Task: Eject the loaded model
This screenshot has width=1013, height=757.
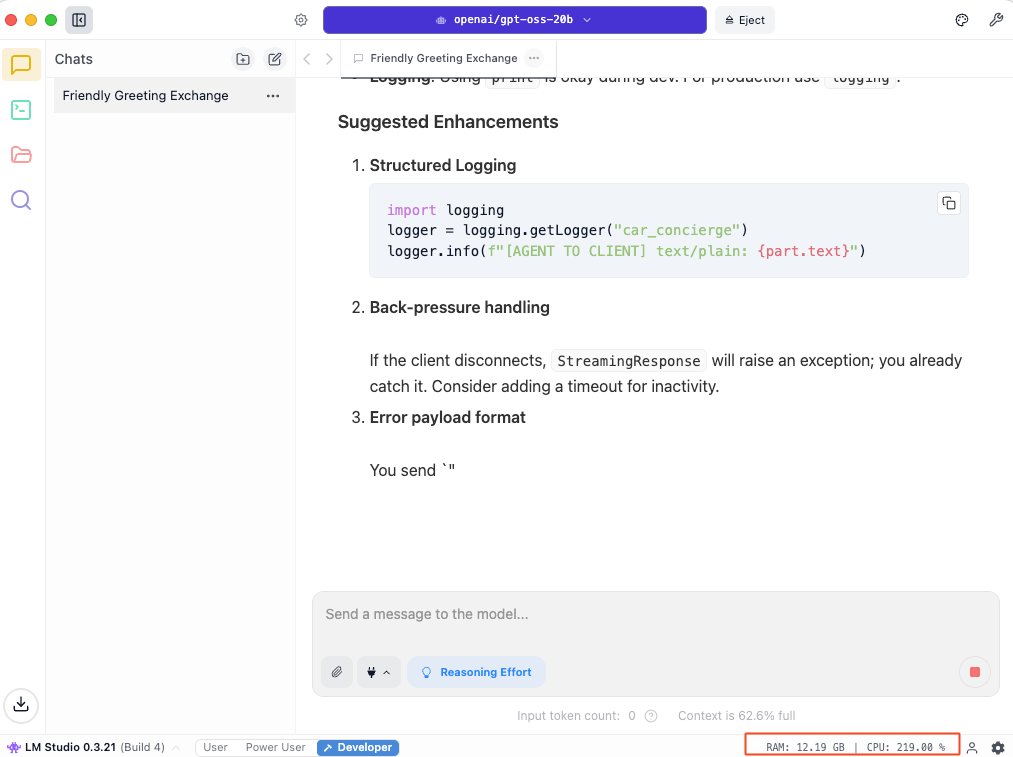Action: coord(744,20)
